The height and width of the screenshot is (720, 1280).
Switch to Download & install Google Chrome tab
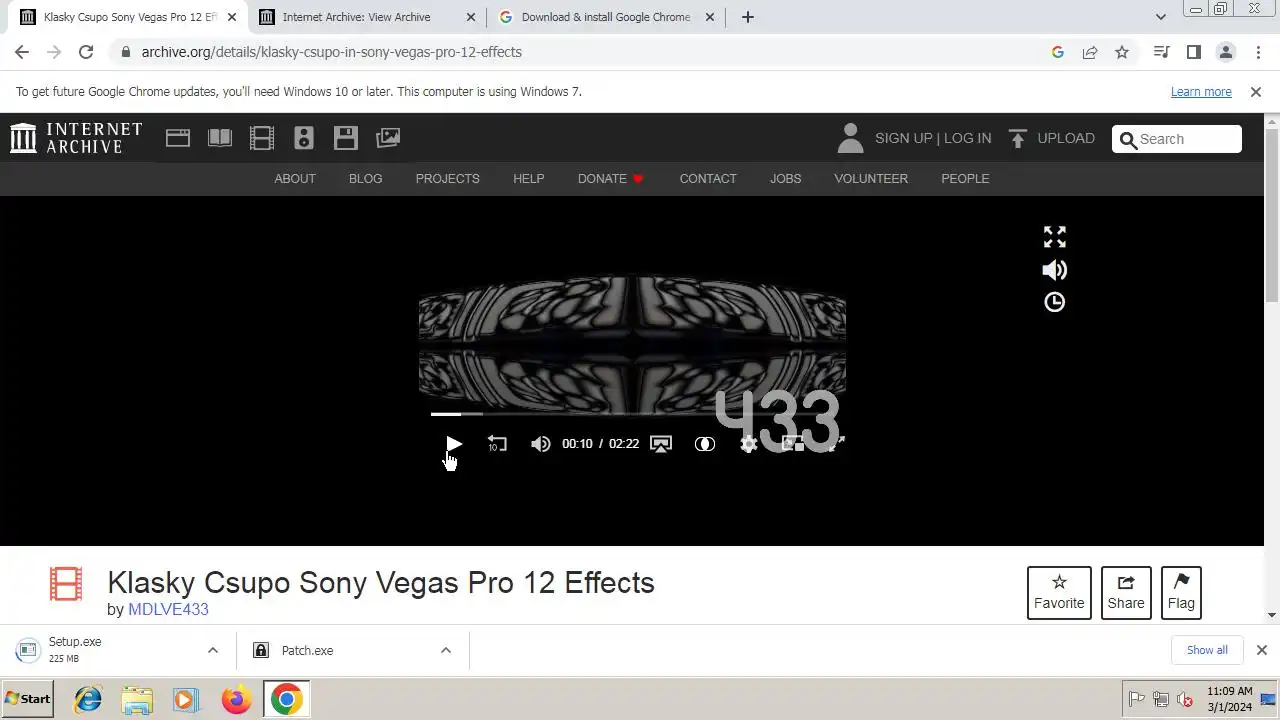[x=606, y=17]
